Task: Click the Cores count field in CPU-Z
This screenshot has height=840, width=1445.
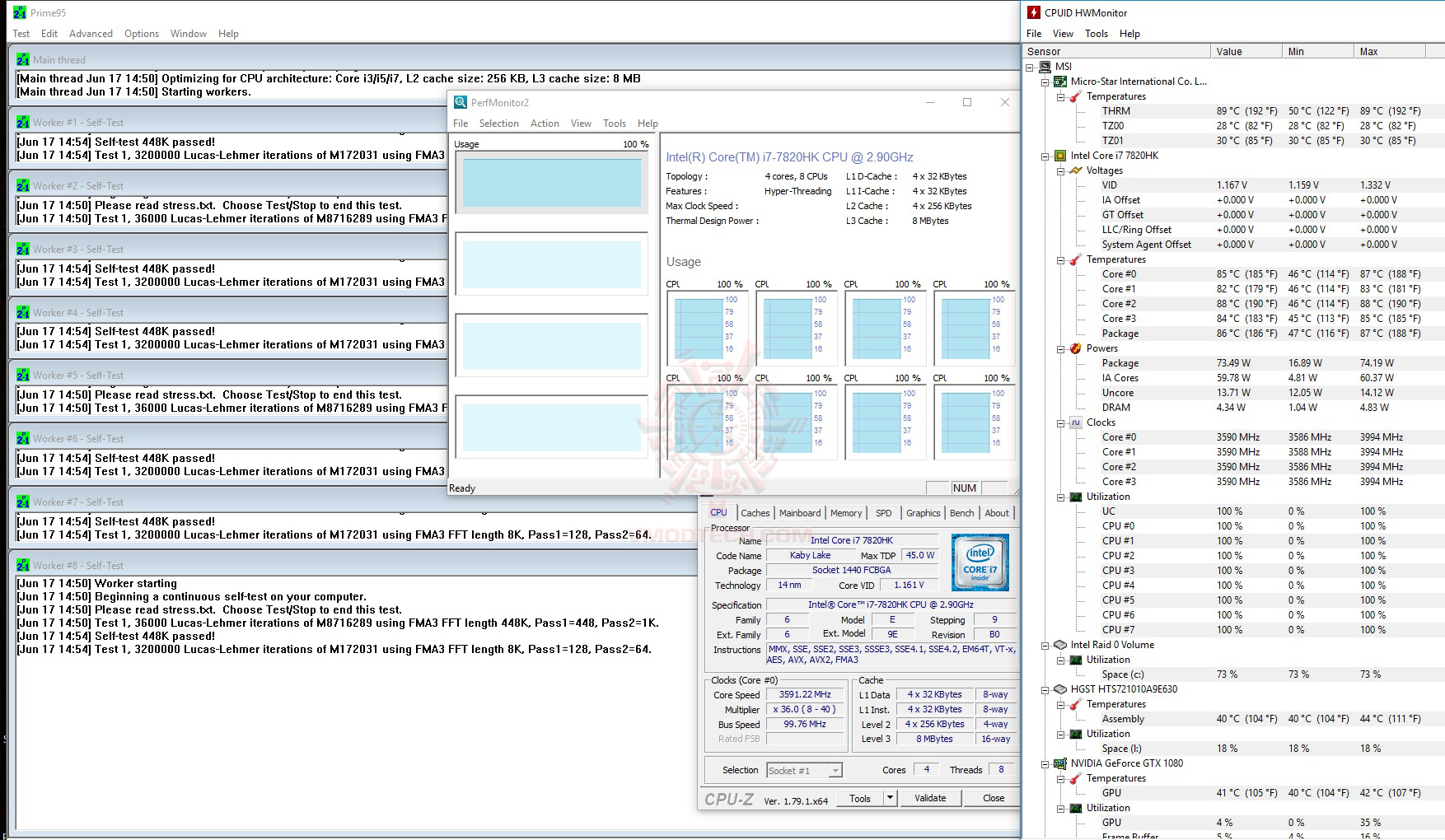Action: tap(927, 770)
